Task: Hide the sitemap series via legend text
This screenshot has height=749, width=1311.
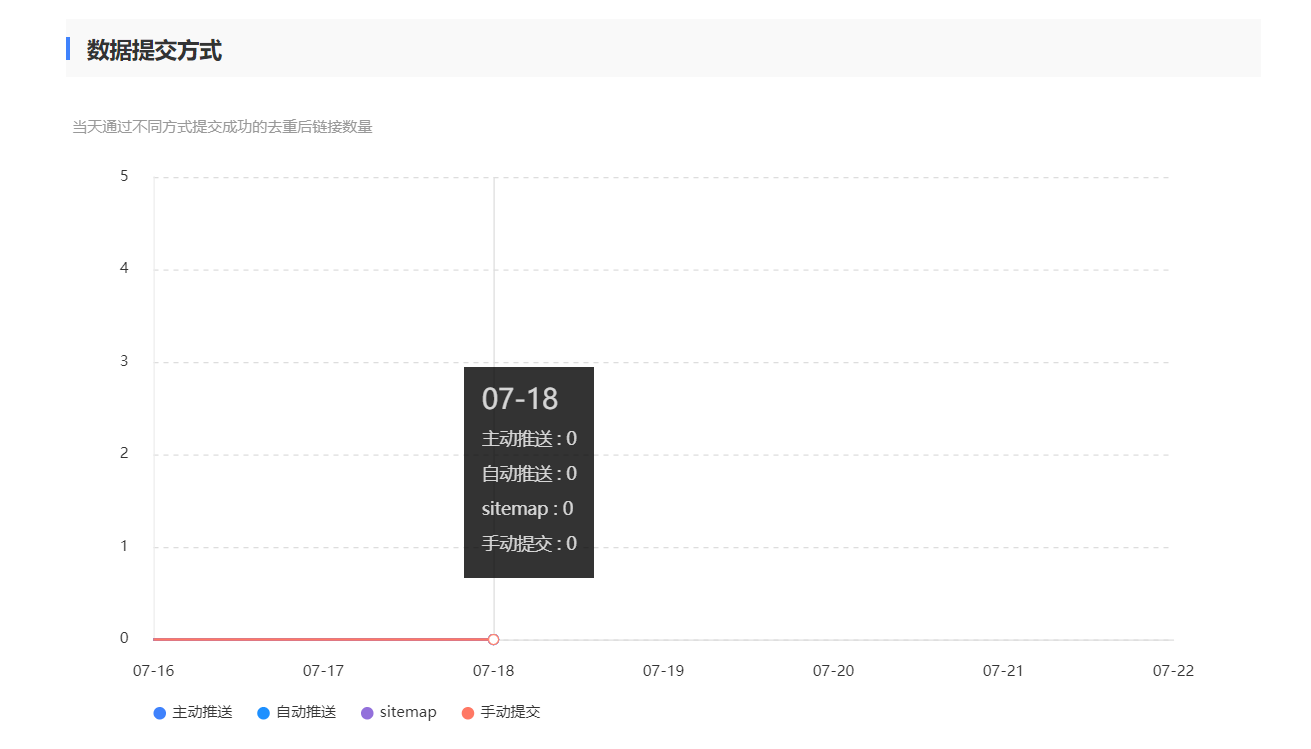Action: [x=408, y=713]
